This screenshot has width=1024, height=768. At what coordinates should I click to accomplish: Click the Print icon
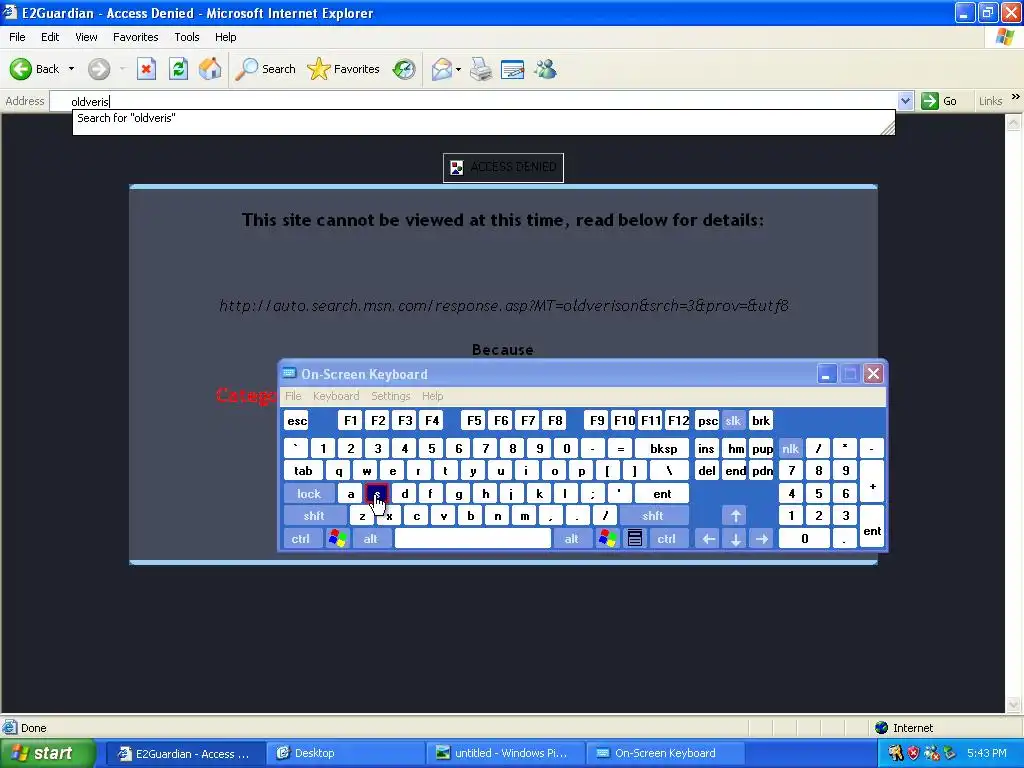pyautogui.click(x=481, y=69)
